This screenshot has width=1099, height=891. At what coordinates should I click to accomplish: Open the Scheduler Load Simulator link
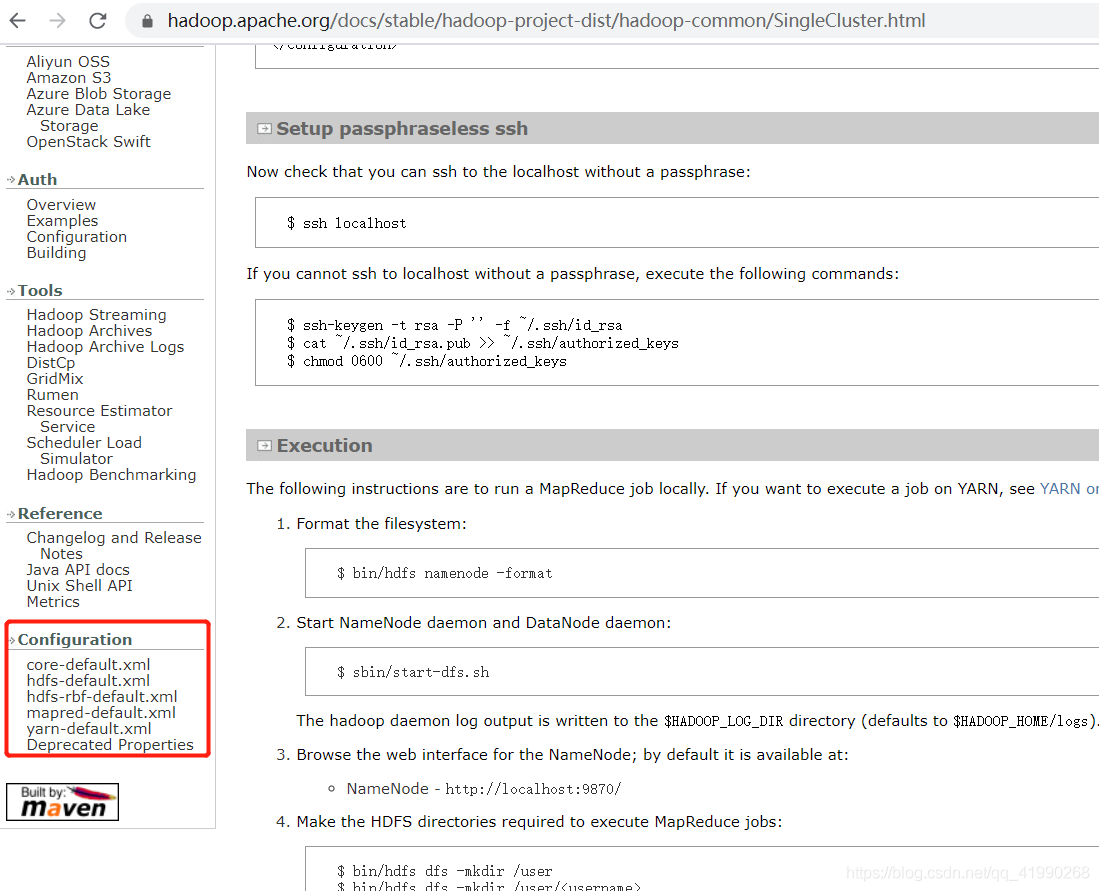pos(84,451)
